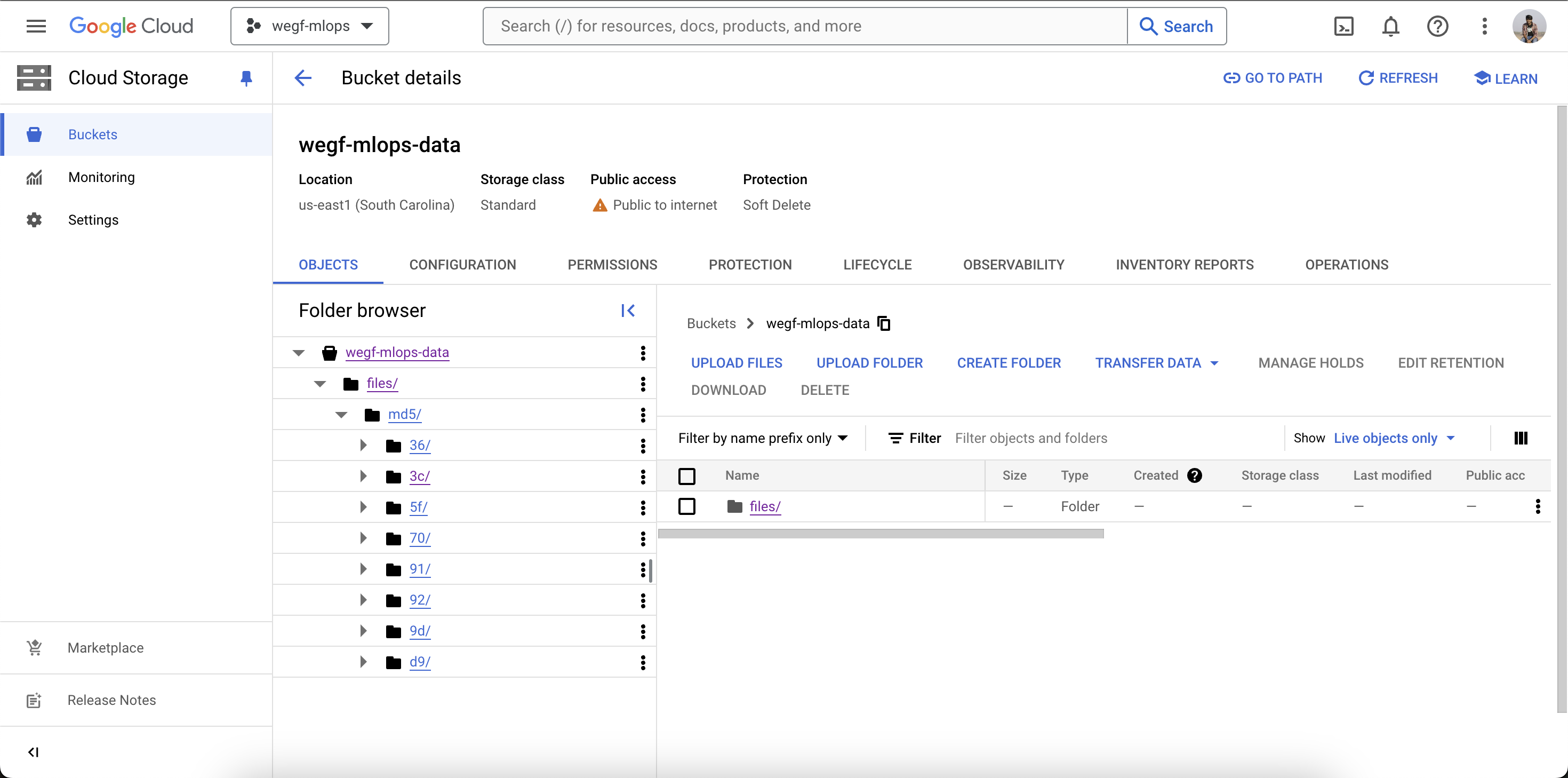Open the Live objects only dropdown
Image resolution: width=1568 pixels, height=778 pixels.
click(x=1394, y=438)
